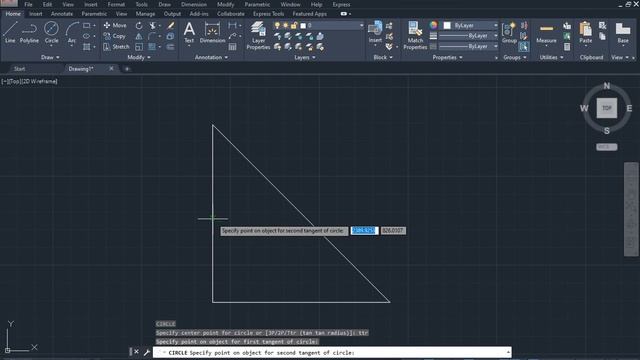Switch to the Annotate ribbon tab
Viewport: 640px width, 360px height.
tap(62, 14)
